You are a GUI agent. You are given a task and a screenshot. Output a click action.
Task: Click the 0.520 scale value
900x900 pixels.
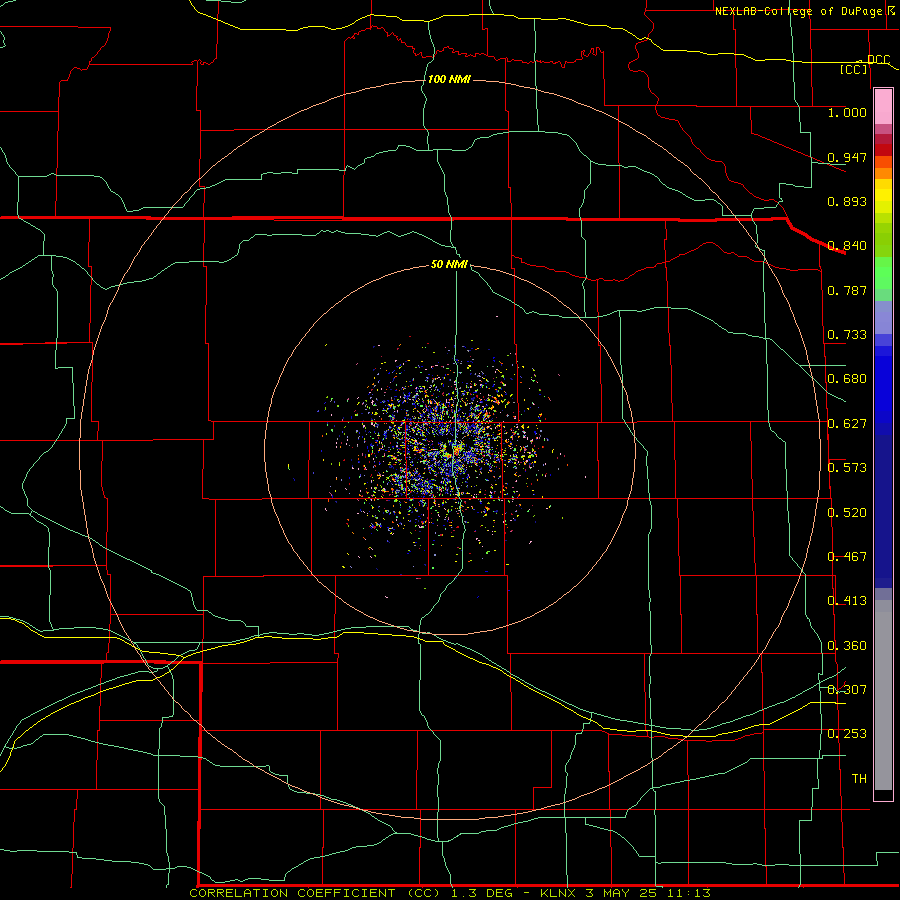[x=847, y=513]
